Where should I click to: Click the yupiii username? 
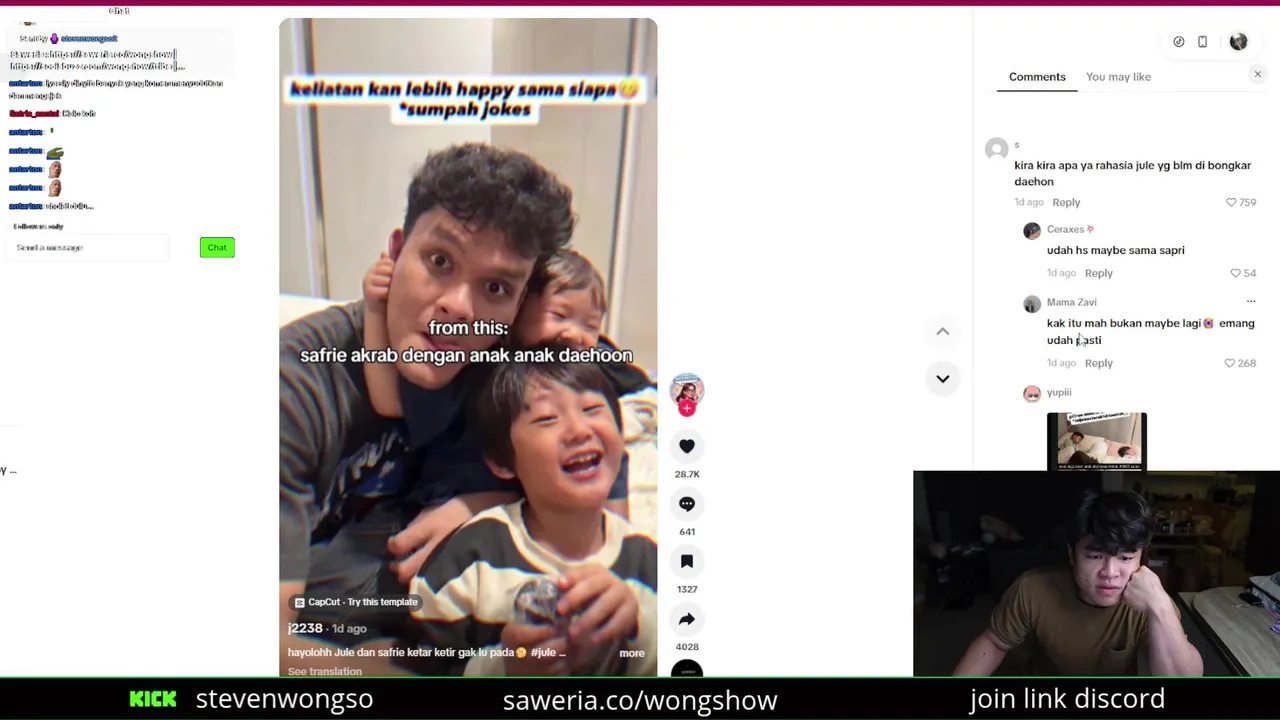1059,392
